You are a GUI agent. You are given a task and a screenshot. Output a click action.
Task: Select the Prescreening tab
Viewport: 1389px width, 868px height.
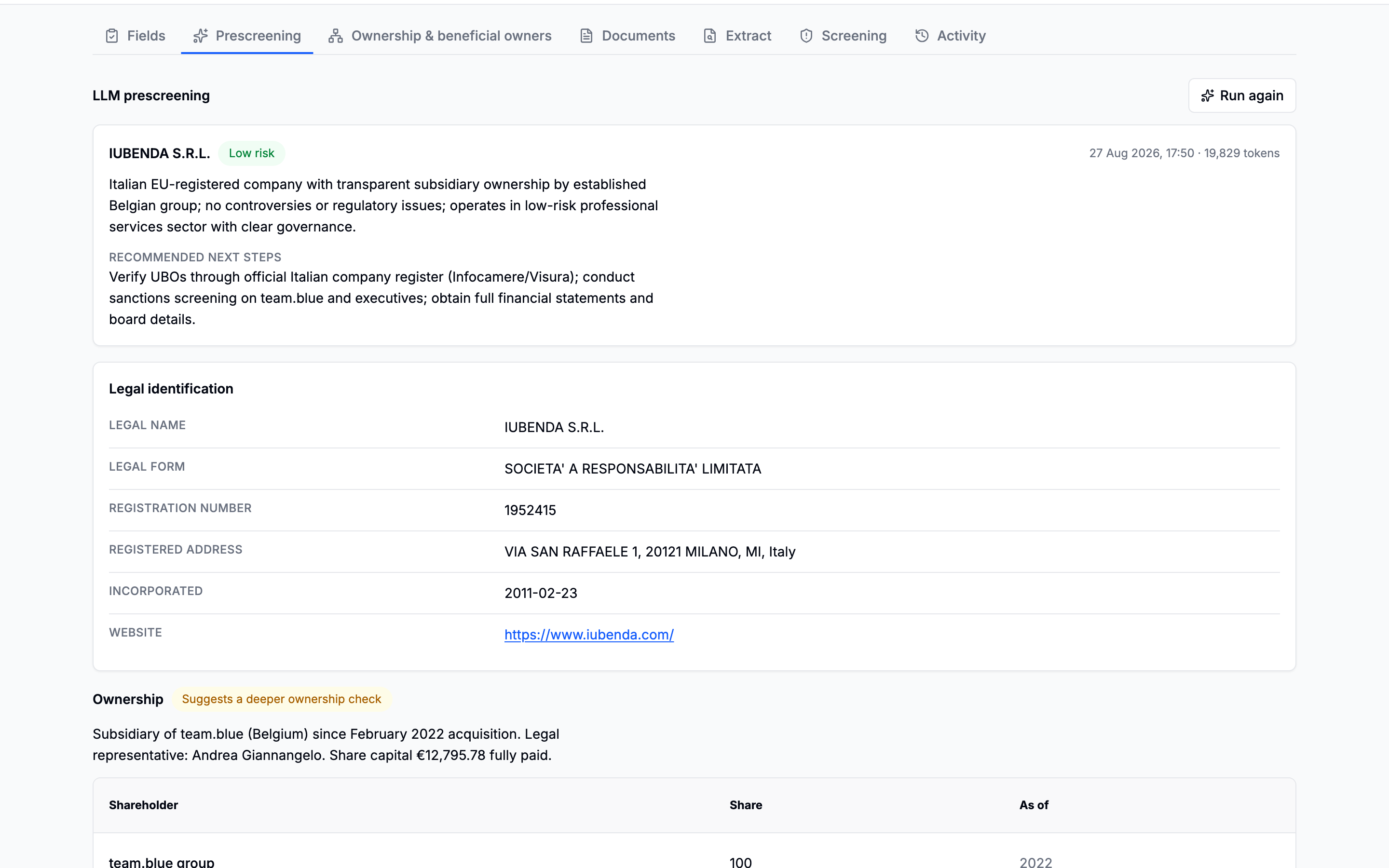coord(247,36)
